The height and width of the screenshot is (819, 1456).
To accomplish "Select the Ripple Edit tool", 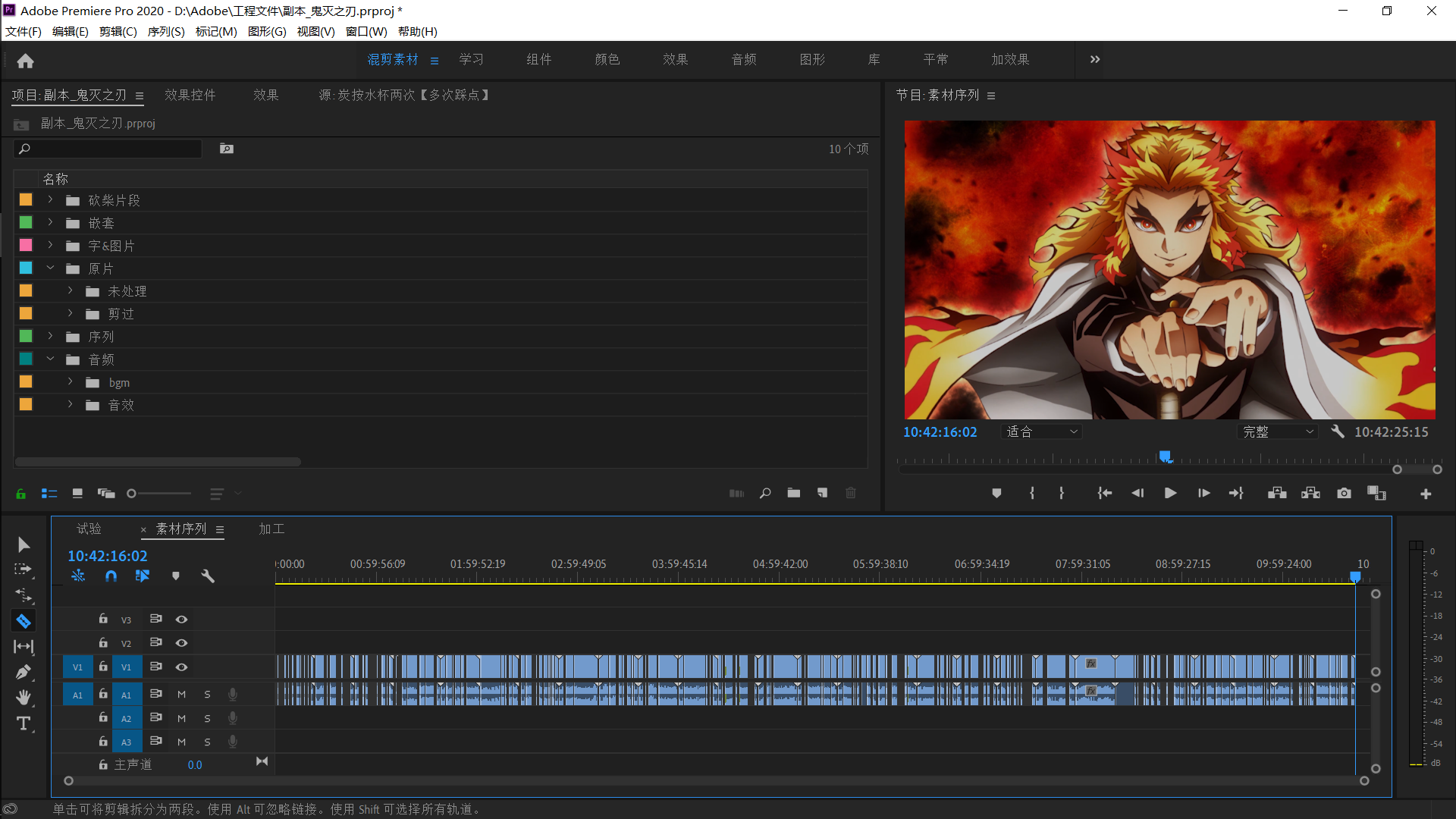I will click(24, 595).
